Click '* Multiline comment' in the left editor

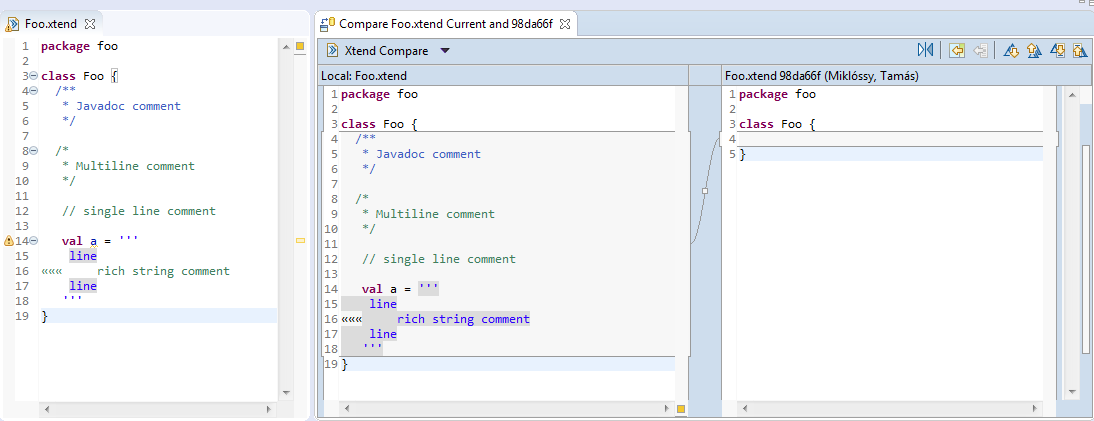[x=128, y=166]
